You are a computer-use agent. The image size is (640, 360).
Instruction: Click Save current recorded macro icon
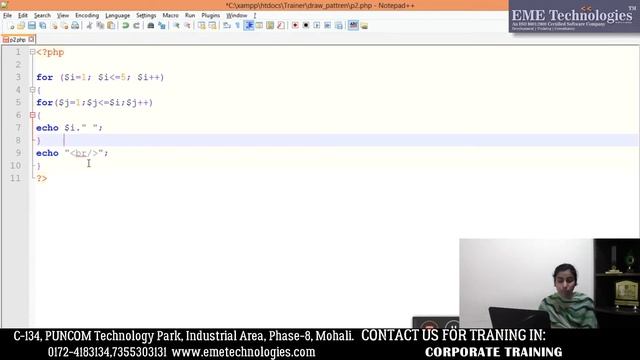tap(338, 26)
